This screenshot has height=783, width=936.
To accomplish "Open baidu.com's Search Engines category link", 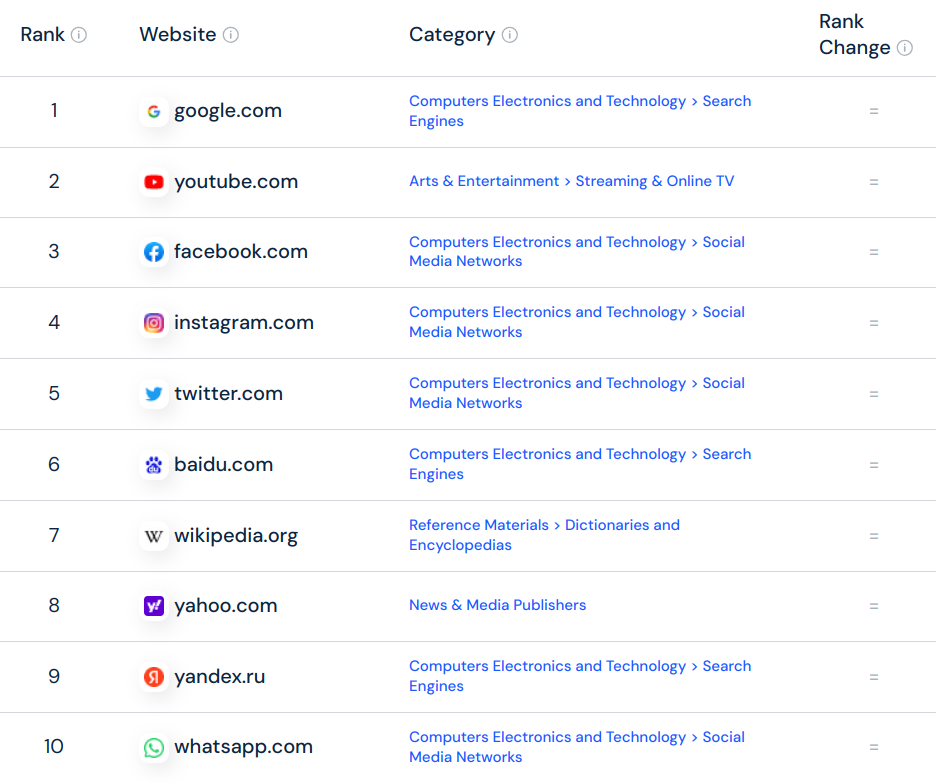I will pyautogui.click(x=580, y=464).
